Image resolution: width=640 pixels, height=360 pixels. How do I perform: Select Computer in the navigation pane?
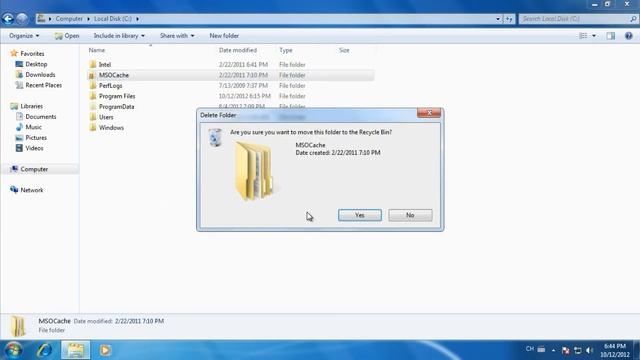point(34,169)
